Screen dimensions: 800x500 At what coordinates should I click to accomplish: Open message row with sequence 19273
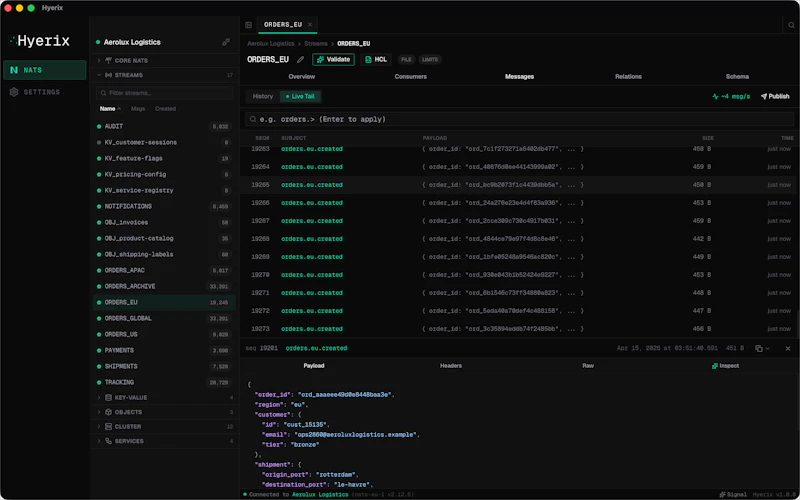(519, 329)
